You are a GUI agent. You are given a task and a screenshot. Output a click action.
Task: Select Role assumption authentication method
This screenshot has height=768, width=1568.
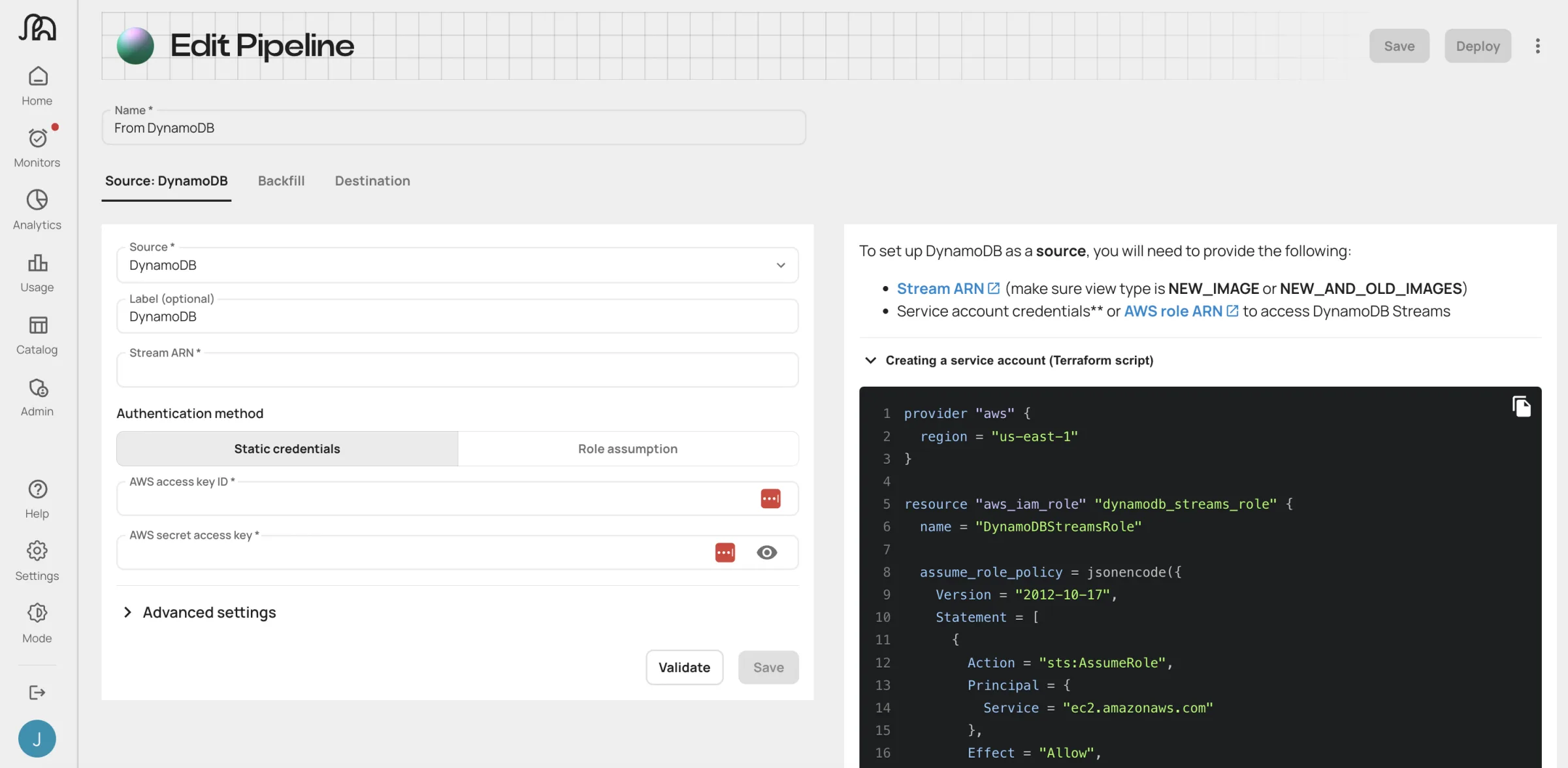628,449
